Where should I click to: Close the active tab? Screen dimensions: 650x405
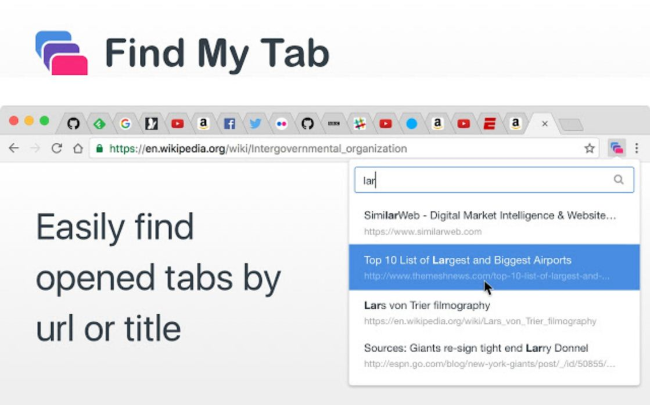click(x=544, y=124)
